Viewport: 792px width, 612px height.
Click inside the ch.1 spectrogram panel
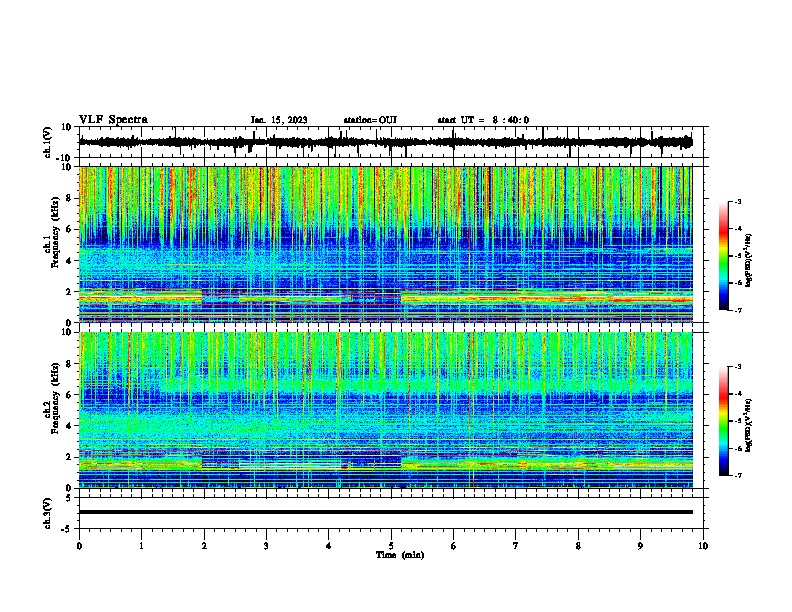click(385, 244)
